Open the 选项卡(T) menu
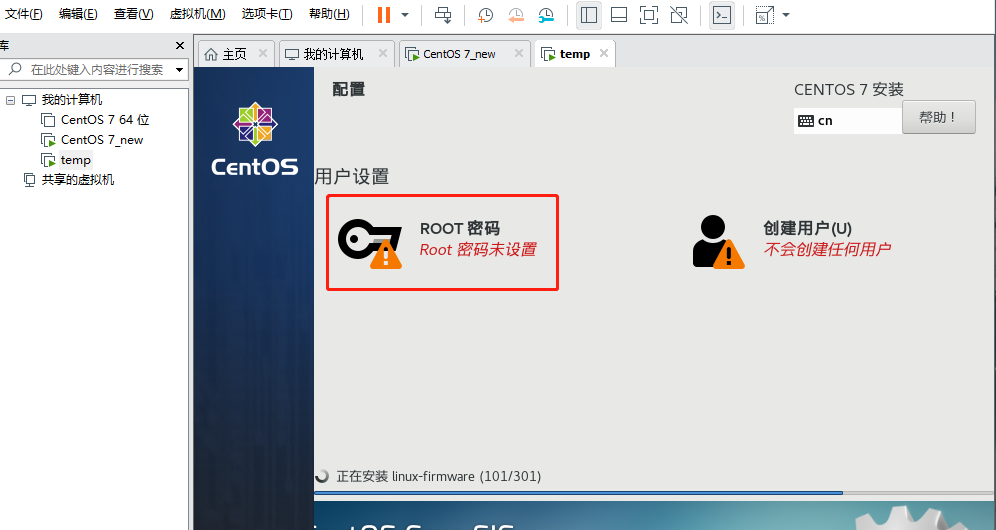The width and height of the screenshot is (996, 530). pos(267,14)
